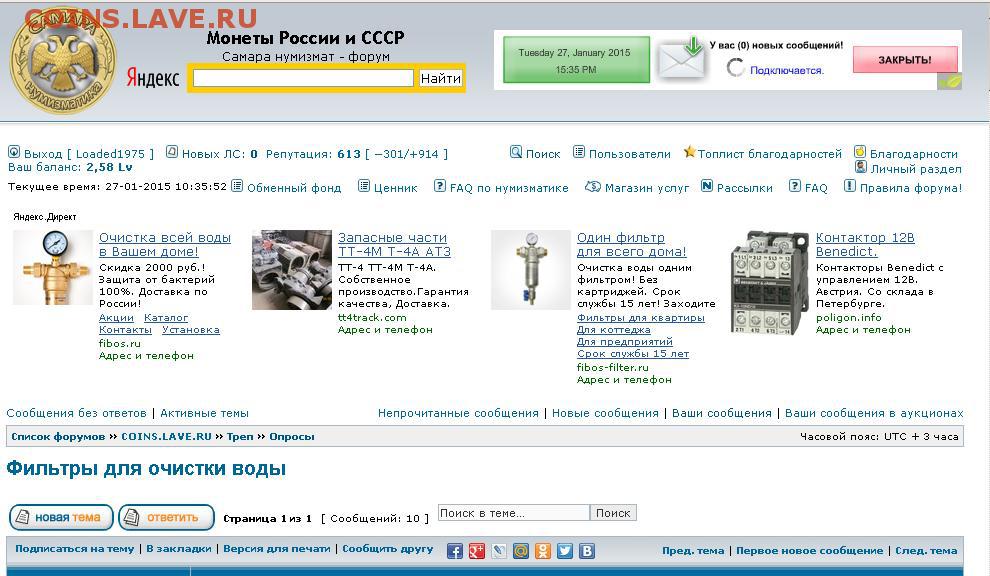The height and width of the screenshot is (576, 990).
Task: Share the topic on Google Plus
Action: click(x=477, y=551)
